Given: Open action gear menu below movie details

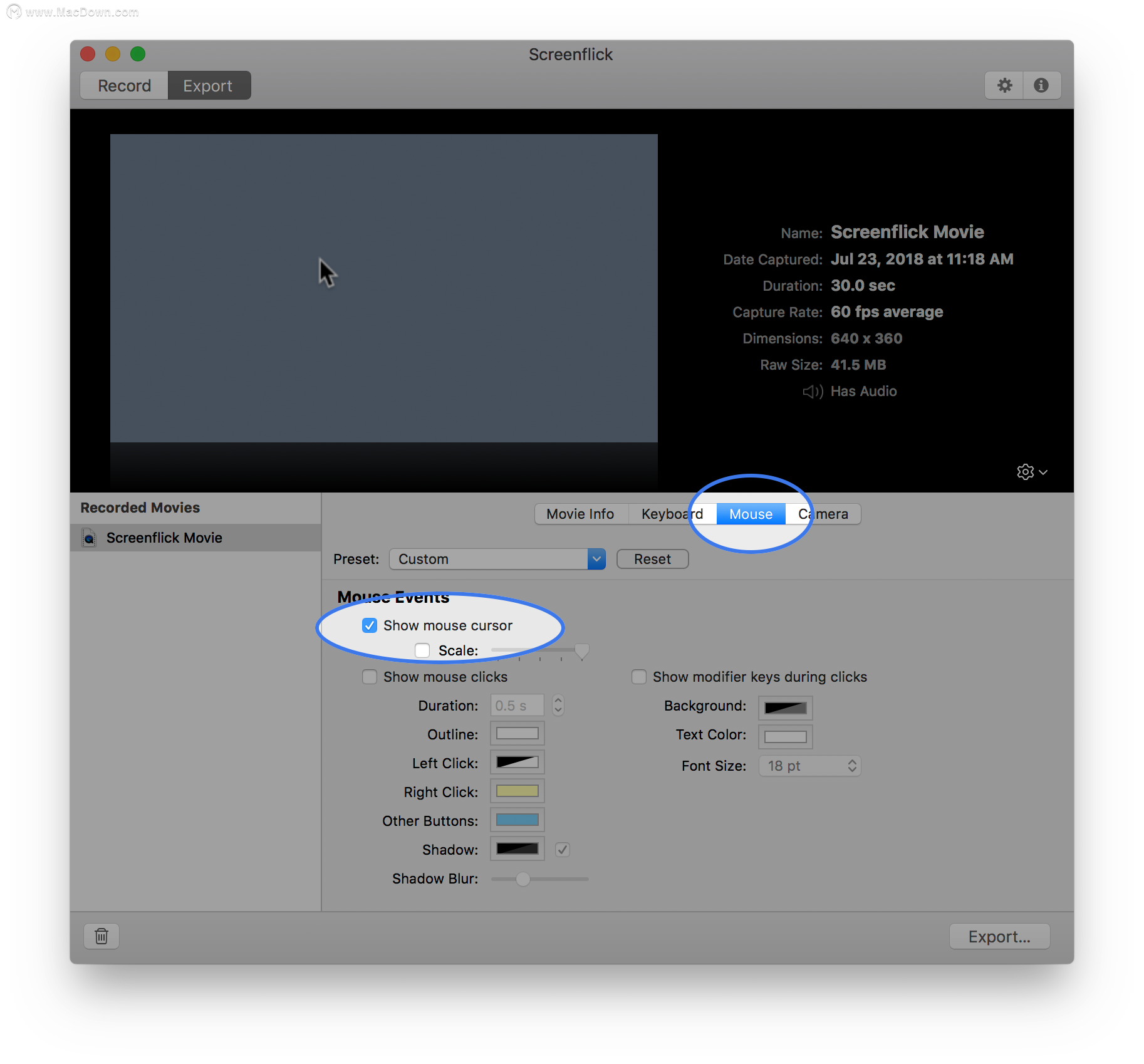Looking at the screenshot, I should [1031, 472].
